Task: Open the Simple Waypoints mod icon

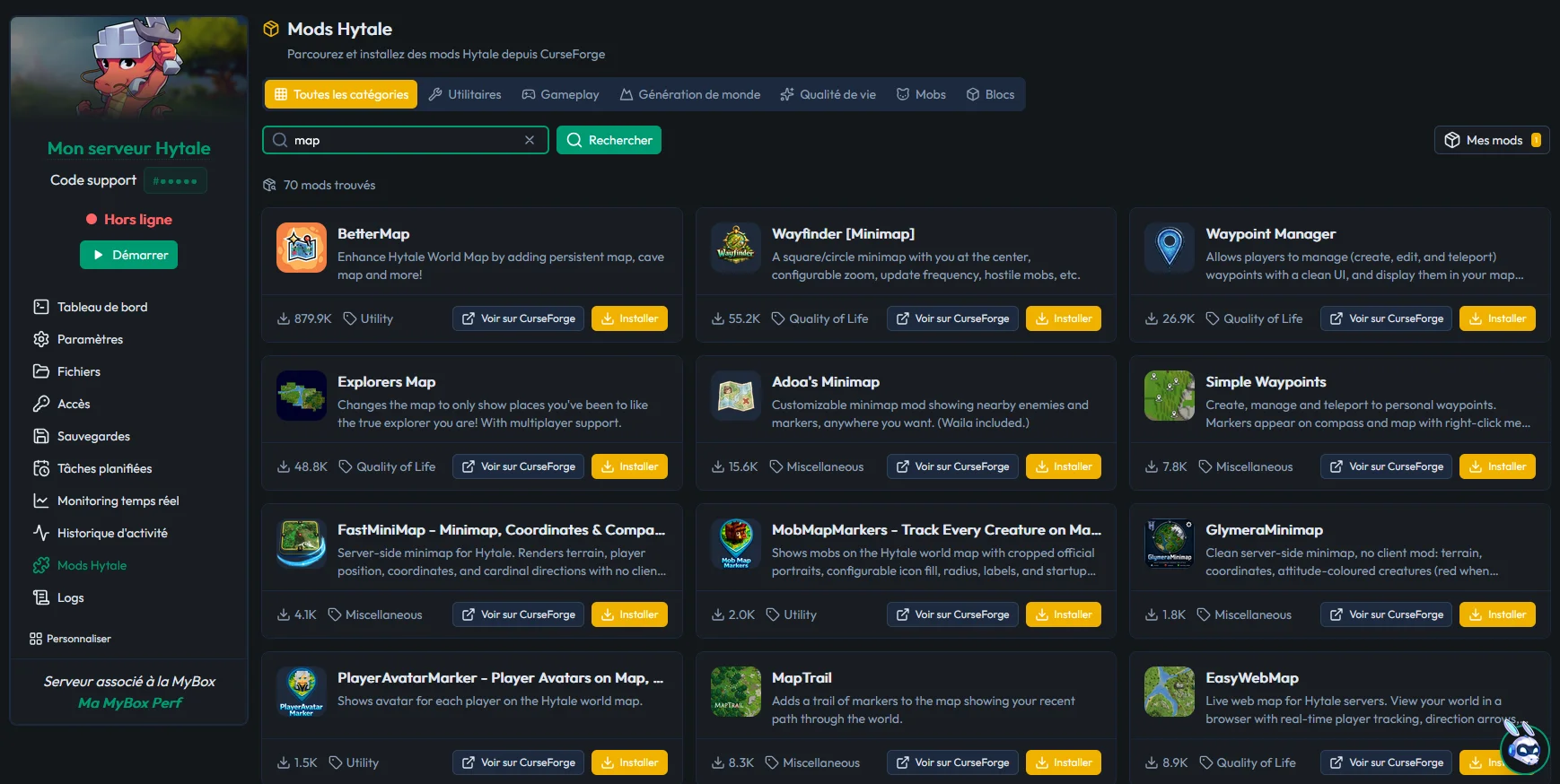Action: (x=1170, y=396)
